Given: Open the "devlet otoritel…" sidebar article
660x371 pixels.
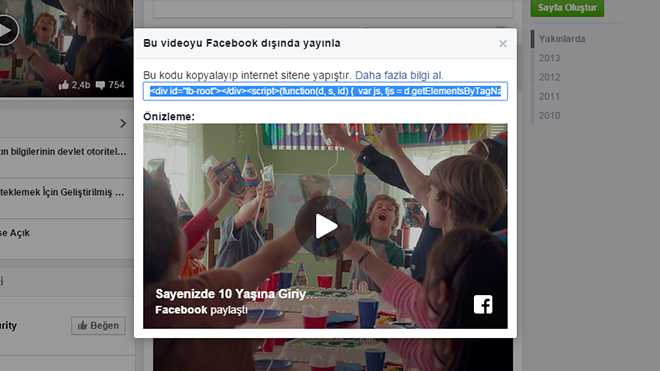Looking at the screenshot, I should tap(63, 152).
